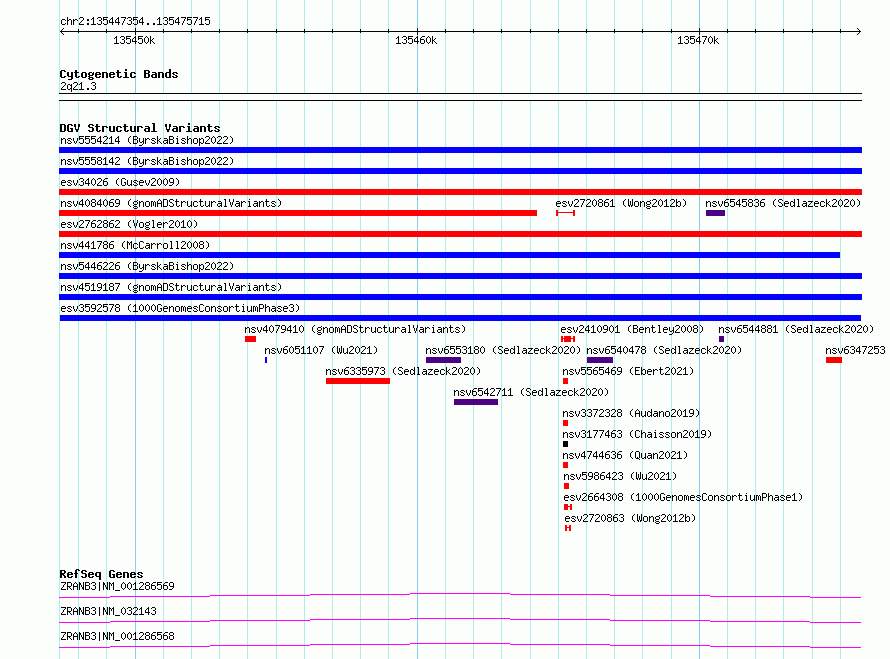The height and width of the screenshot is (659, 890).
Task: Select the ZRANB3|NM_032143 gene label
Action: pos(108,611)
